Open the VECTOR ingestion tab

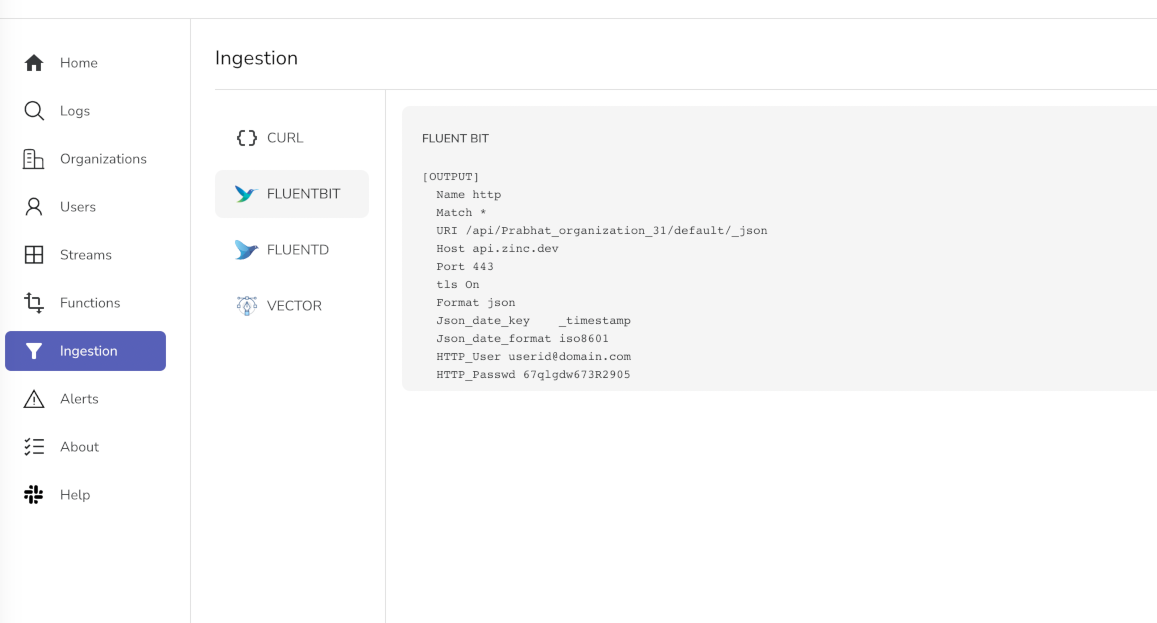click(292, 305)
